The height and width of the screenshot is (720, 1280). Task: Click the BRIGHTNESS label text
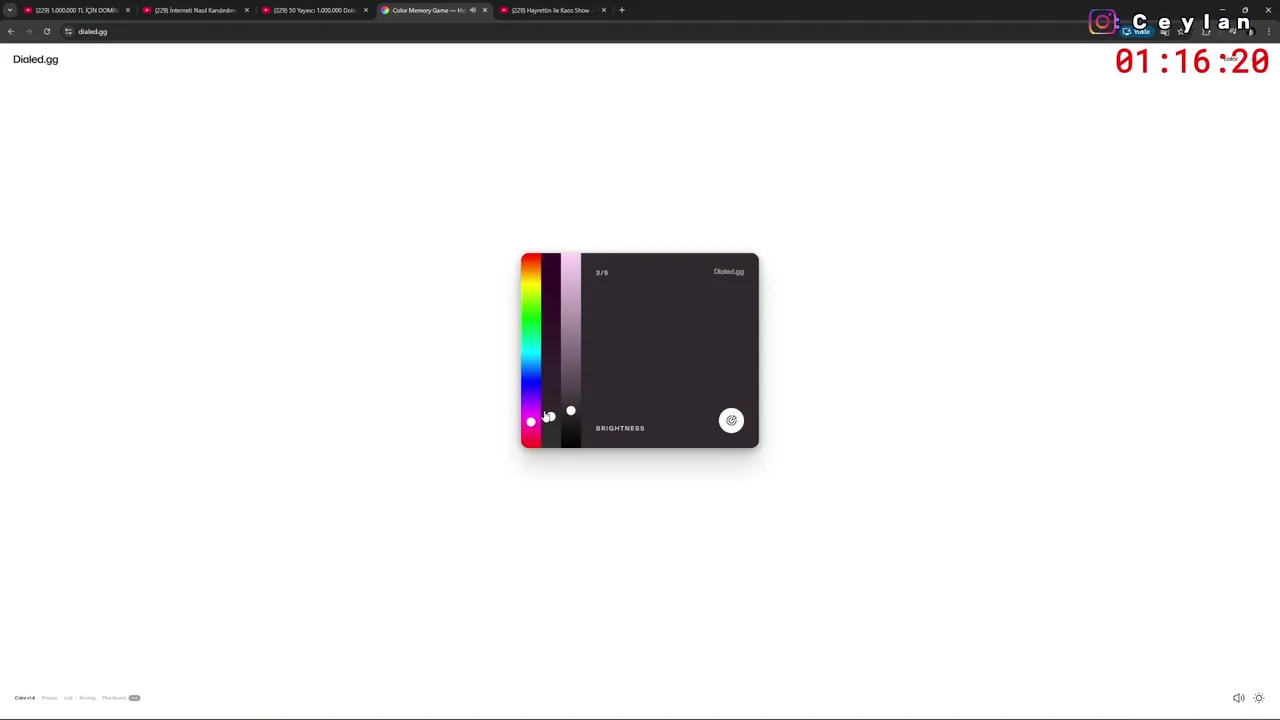(x=620, y=428)
